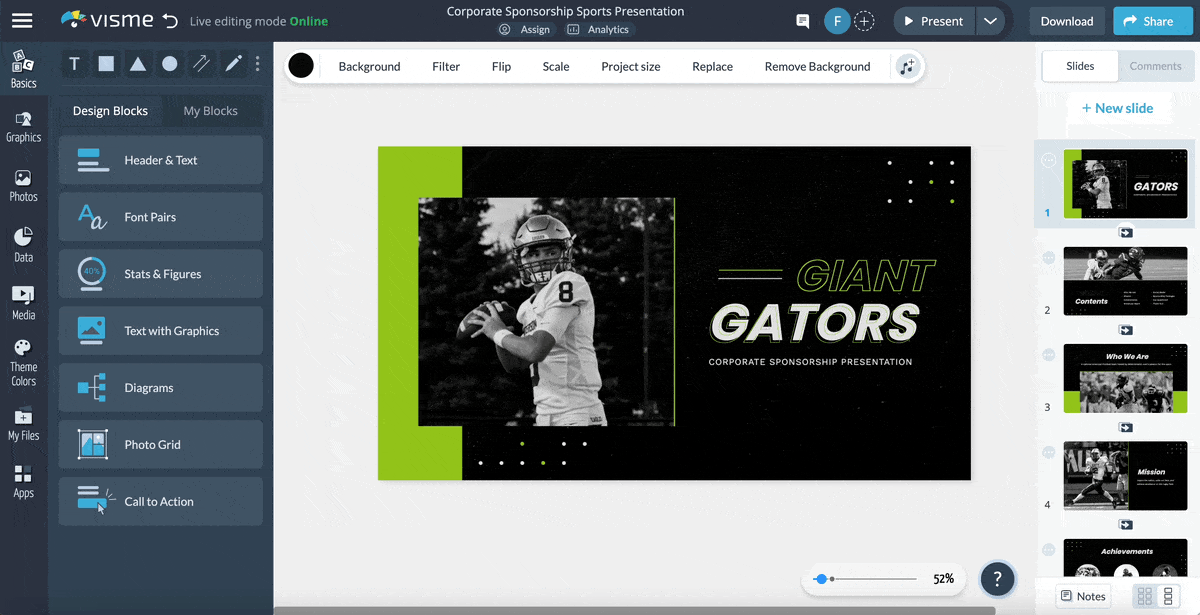
Task: Switch to the Comments tab
Action: (x=1155, y=66)
